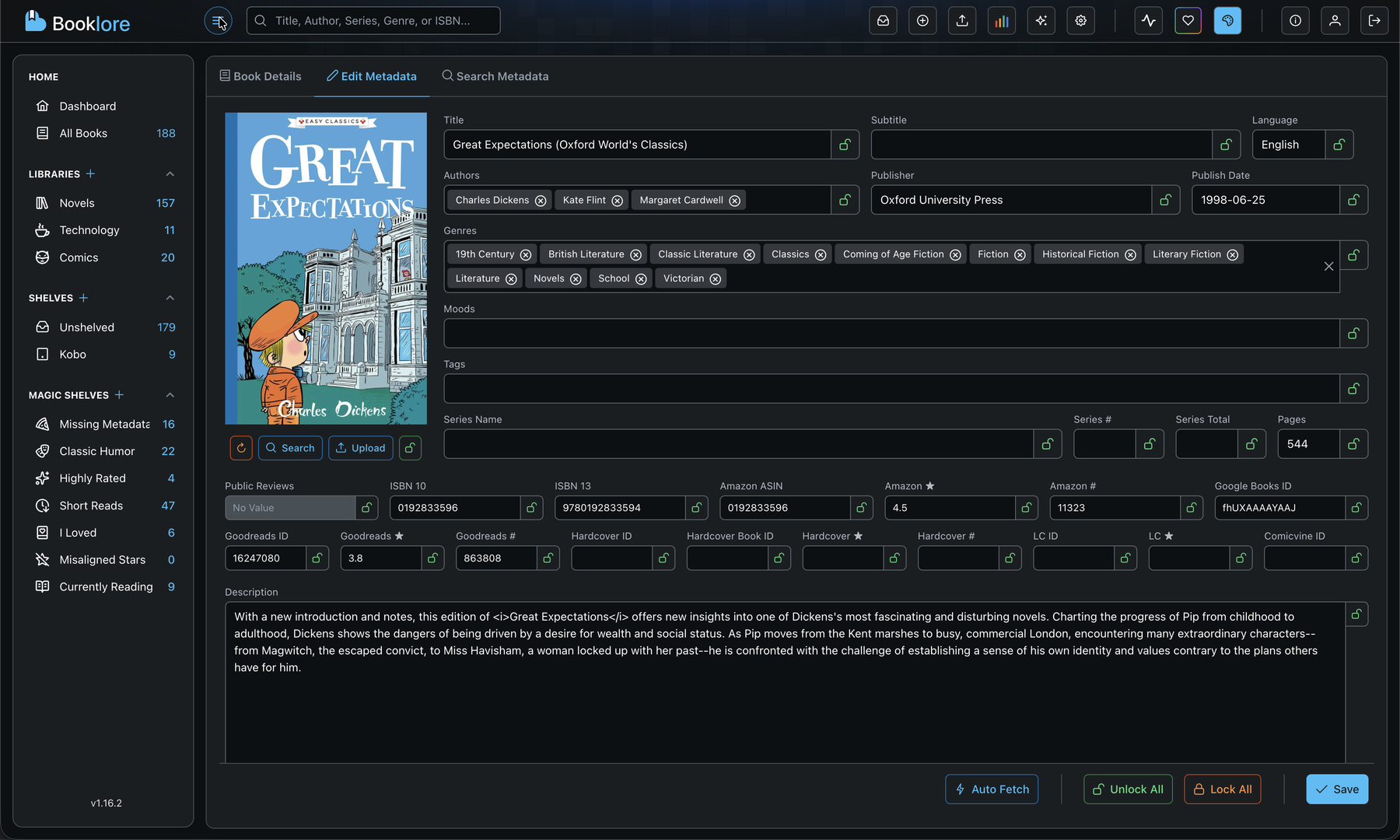
Task: Lock the Title metadata field
Action: [845, 144]
